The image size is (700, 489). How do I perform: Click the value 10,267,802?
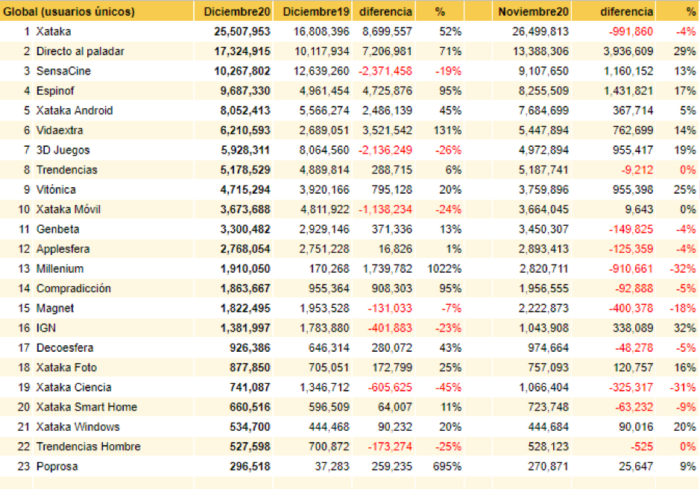(x=242, y=71)
